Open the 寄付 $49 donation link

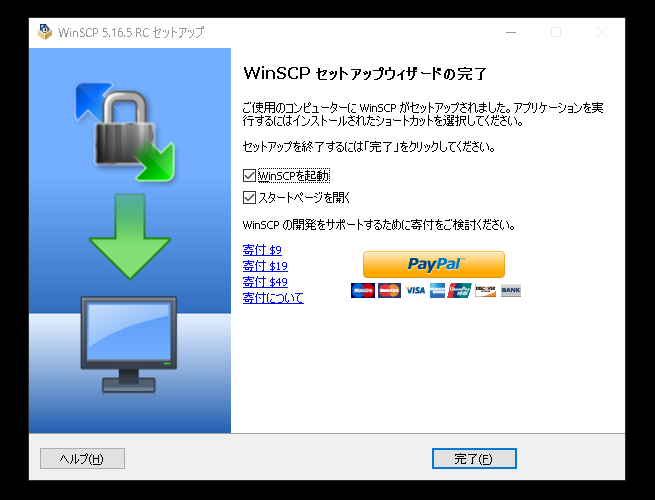[265, 282]
